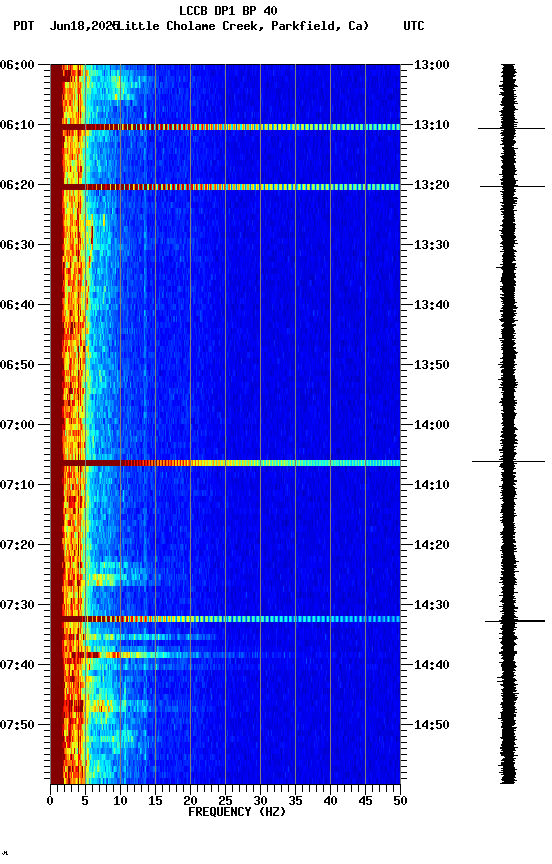Click the 'FREQUENCY (HZ)' axis label
The image size is (552, 864).
click(237, 812)
